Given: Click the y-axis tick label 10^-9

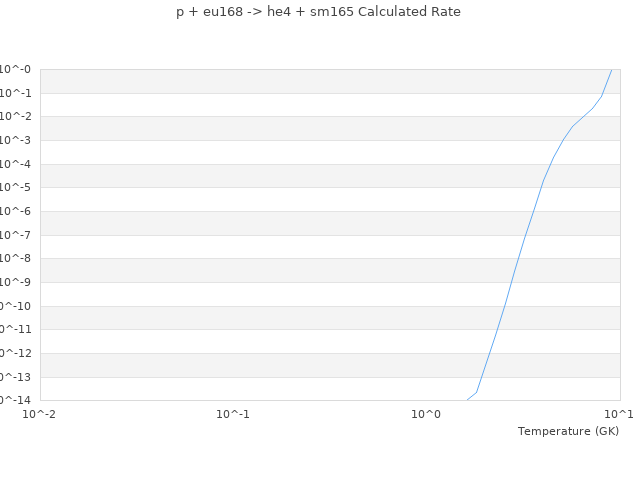Looking at the screenshot, I should 16,282.
